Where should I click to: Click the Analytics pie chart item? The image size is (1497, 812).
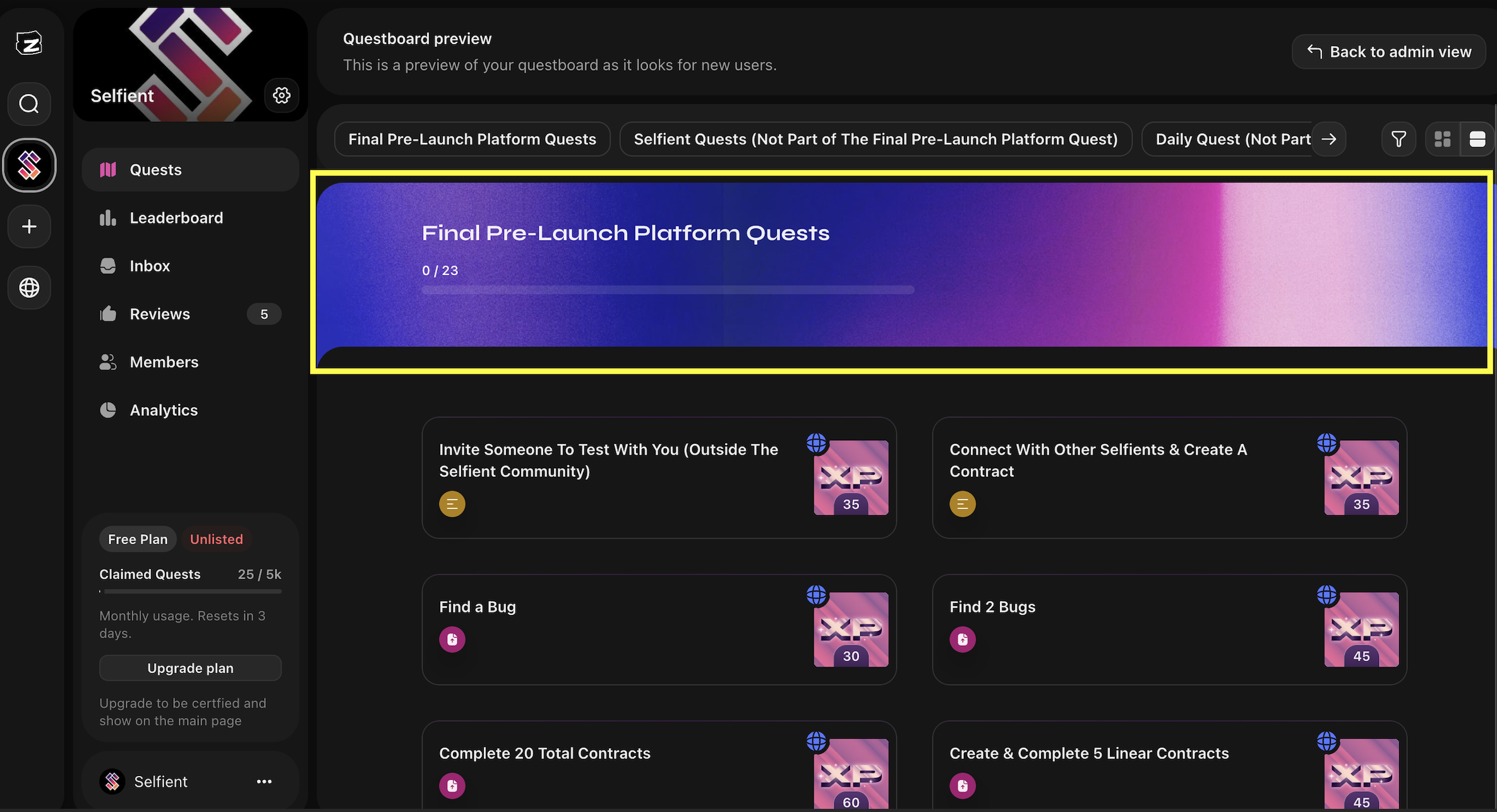coord(164,410)
